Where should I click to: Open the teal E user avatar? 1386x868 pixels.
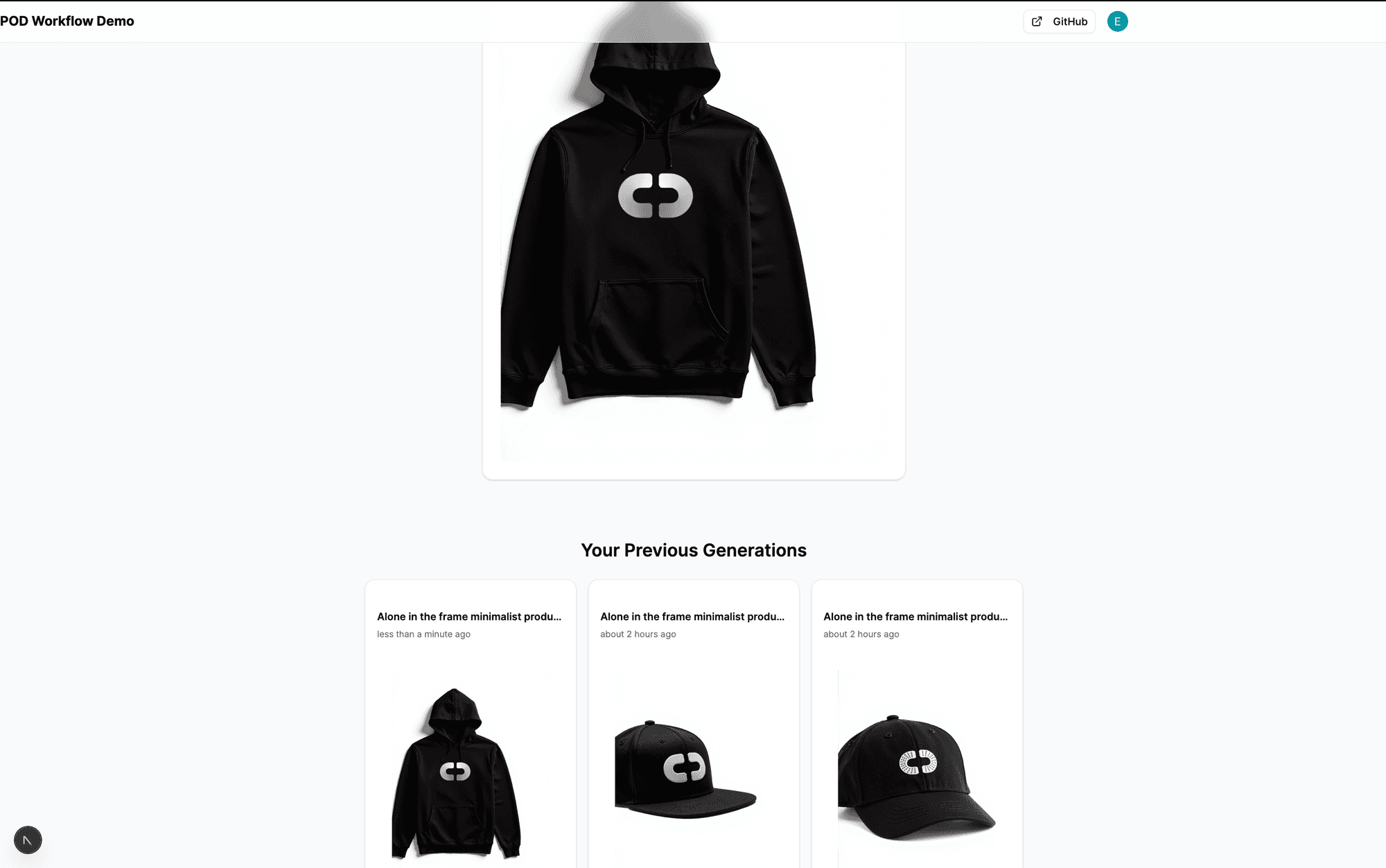click(1117, 21)
